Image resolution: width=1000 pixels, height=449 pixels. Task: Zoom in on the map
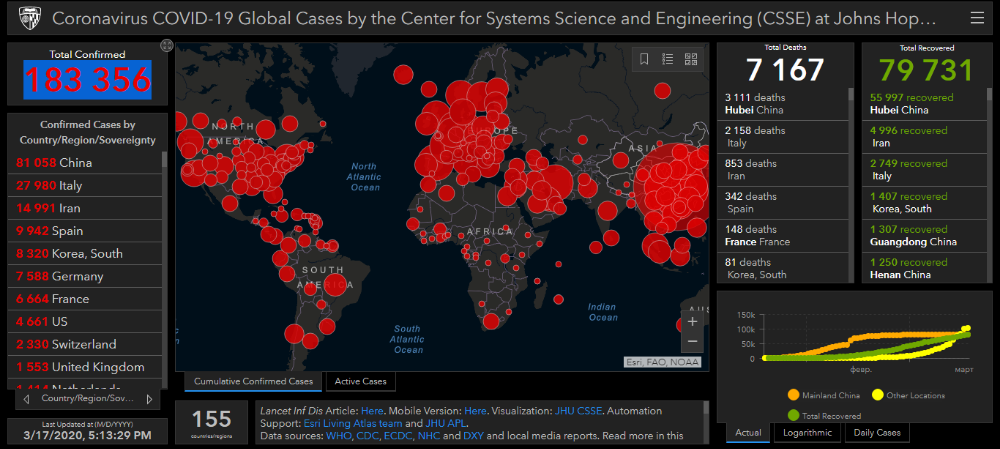coord(693,321)
